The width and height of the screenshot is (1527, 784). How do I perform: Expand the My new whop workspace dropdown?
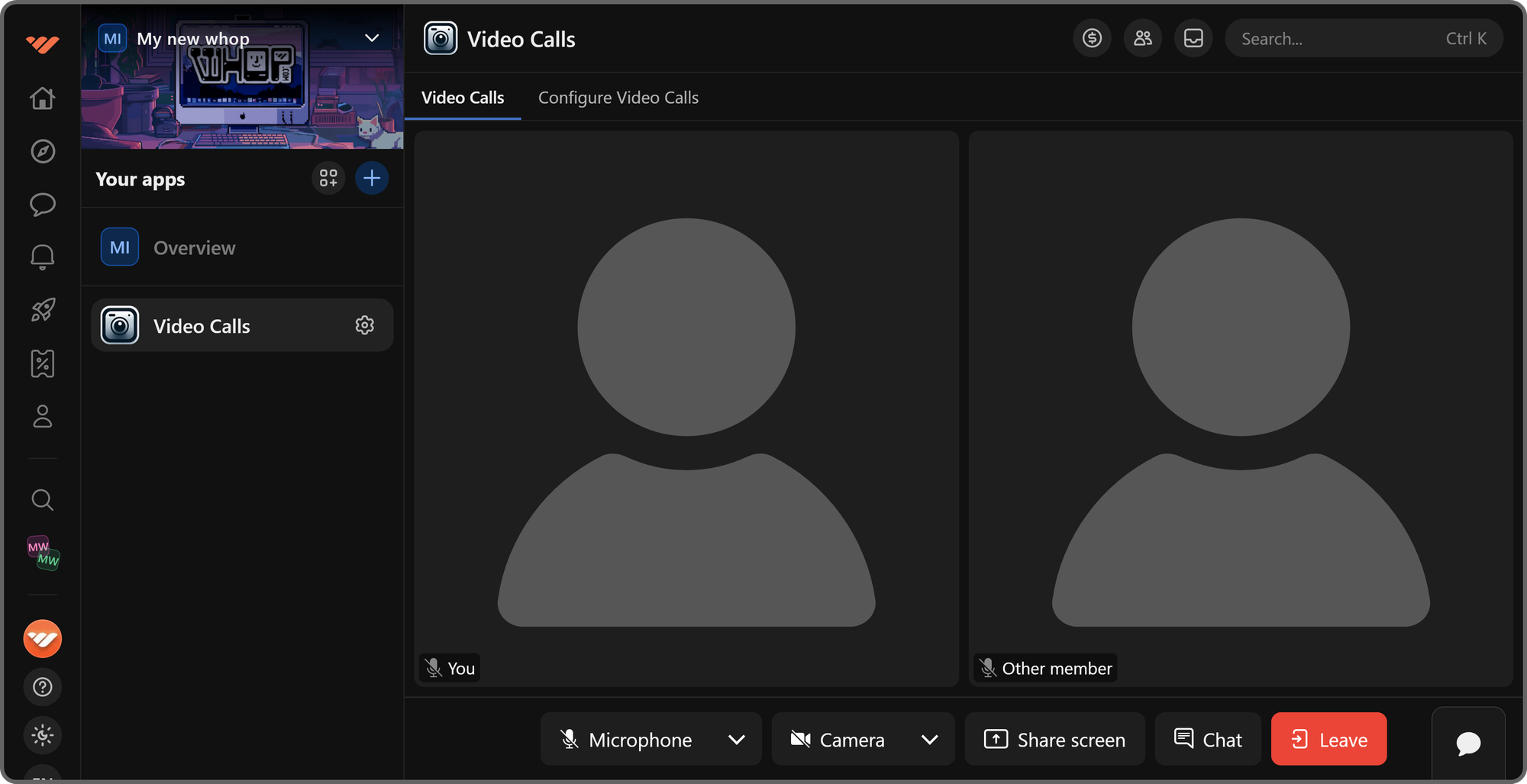point(372,37)
